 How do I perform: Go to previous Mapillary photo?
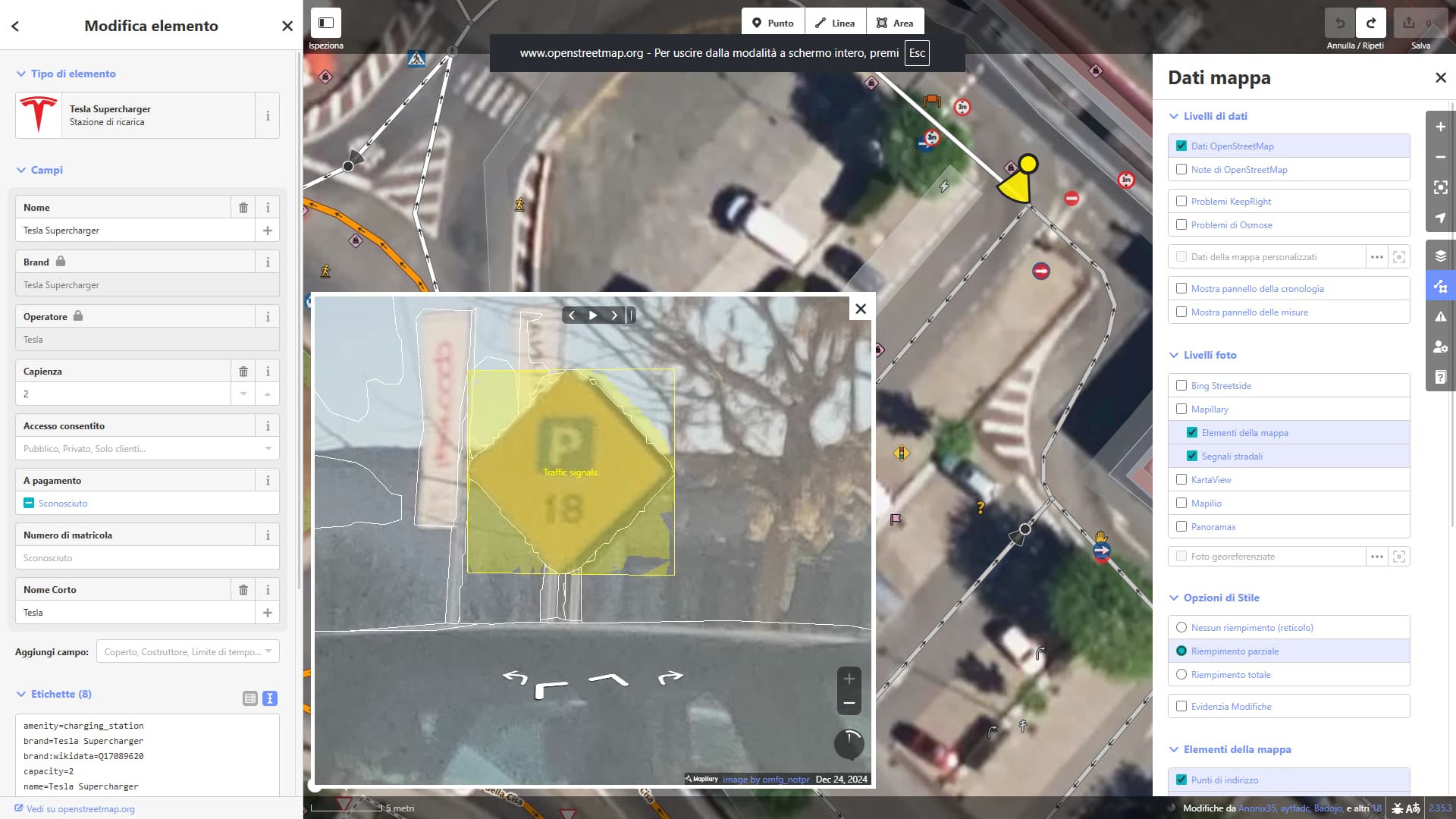pos(572,315)
